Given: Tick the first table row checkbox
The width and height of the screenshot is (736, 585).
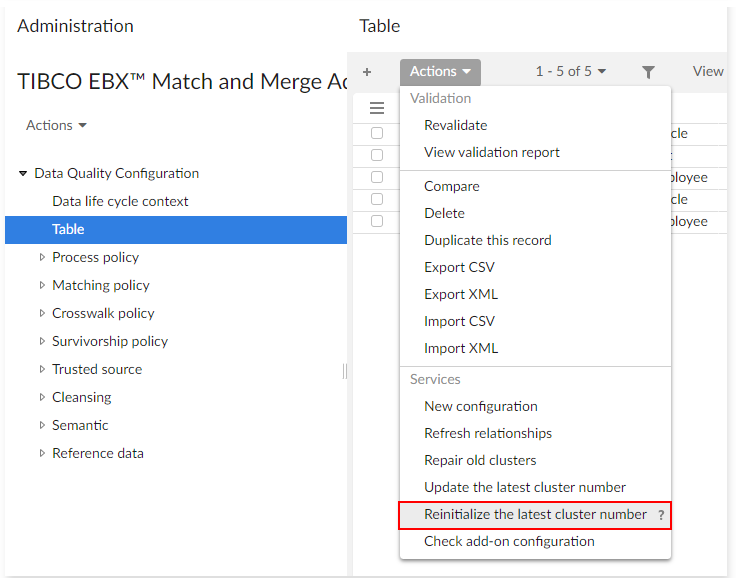Looking at the screenshot, I should point(377,133).
